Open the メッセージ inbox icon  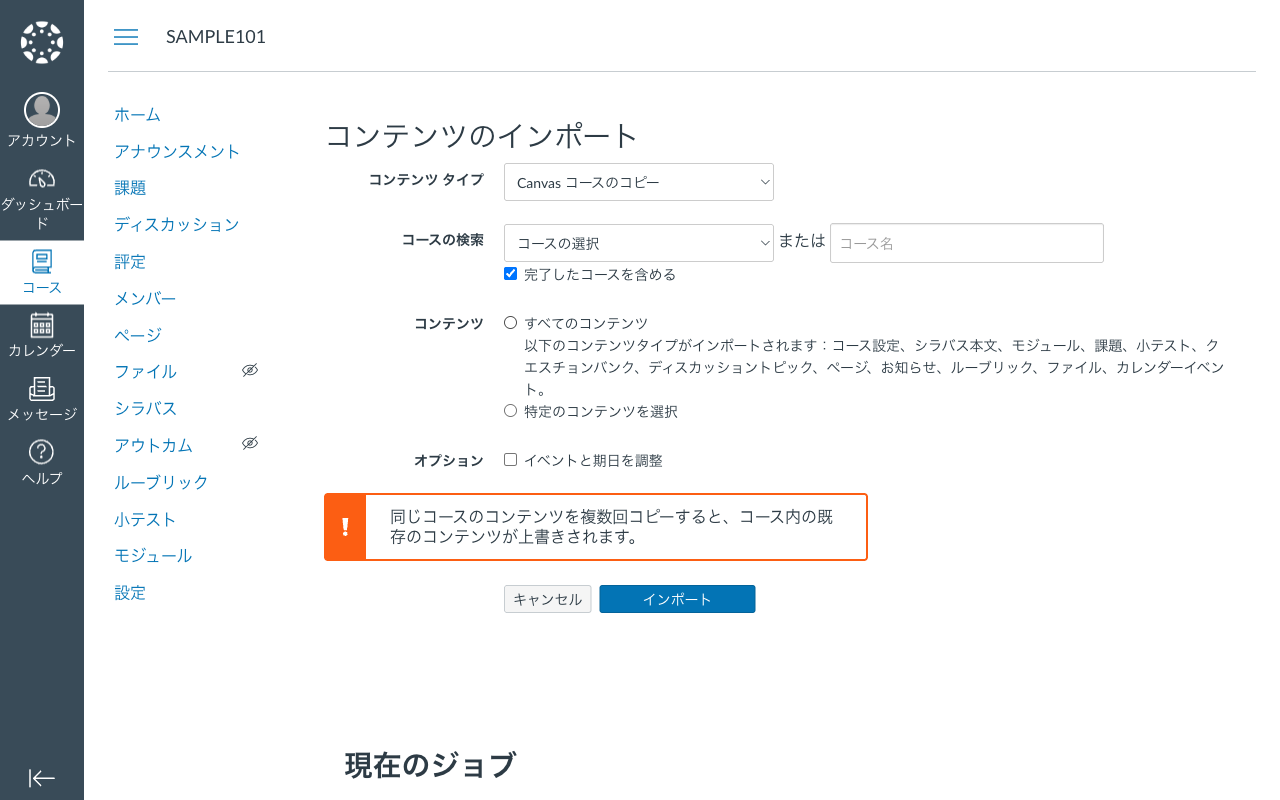tap(41, 390)
